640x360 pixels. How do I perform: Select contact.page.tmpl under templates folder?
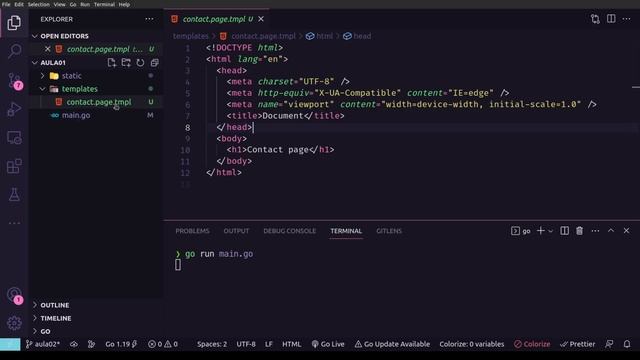[x=99, y=102]
